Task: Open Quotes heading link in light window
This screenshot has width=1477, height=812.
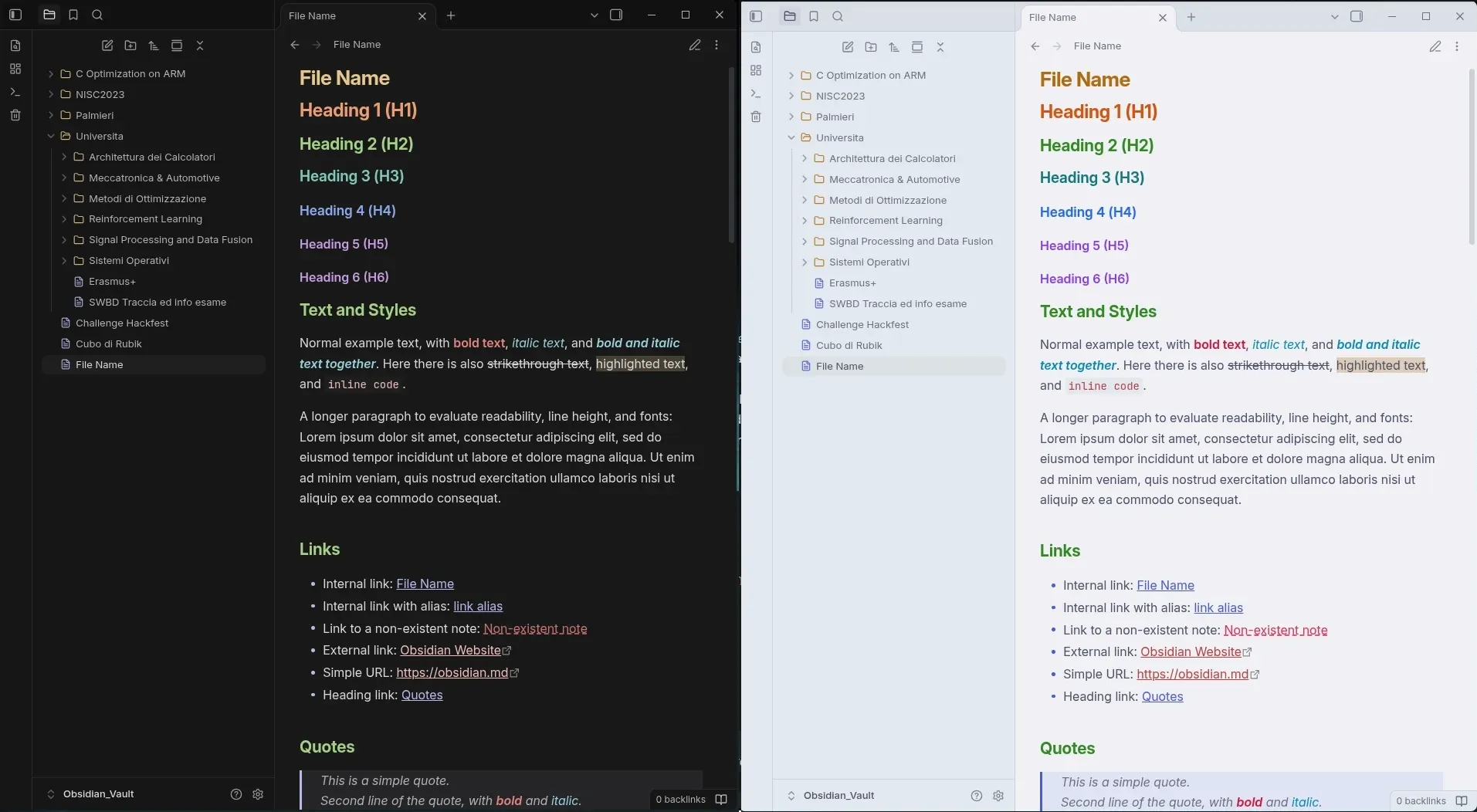Action: pos(1162,696)
